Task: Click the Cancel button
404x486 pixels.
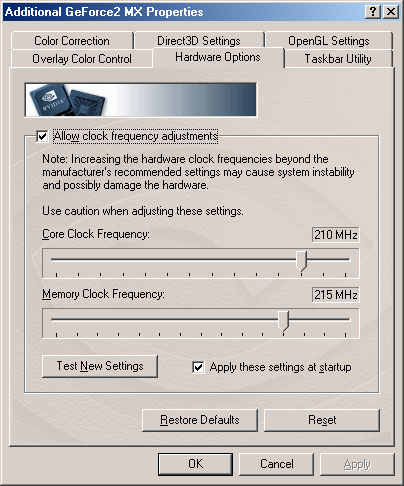Action: click(277, 464)
